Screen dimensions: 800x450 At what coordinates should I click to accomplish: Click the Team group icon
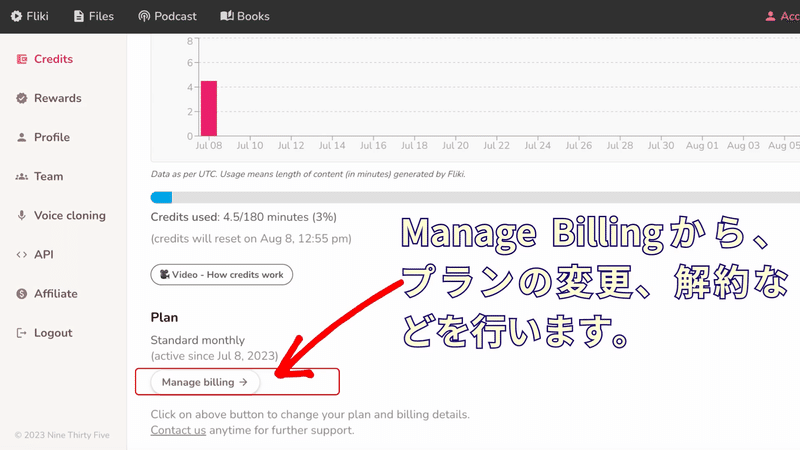(21, 177)
